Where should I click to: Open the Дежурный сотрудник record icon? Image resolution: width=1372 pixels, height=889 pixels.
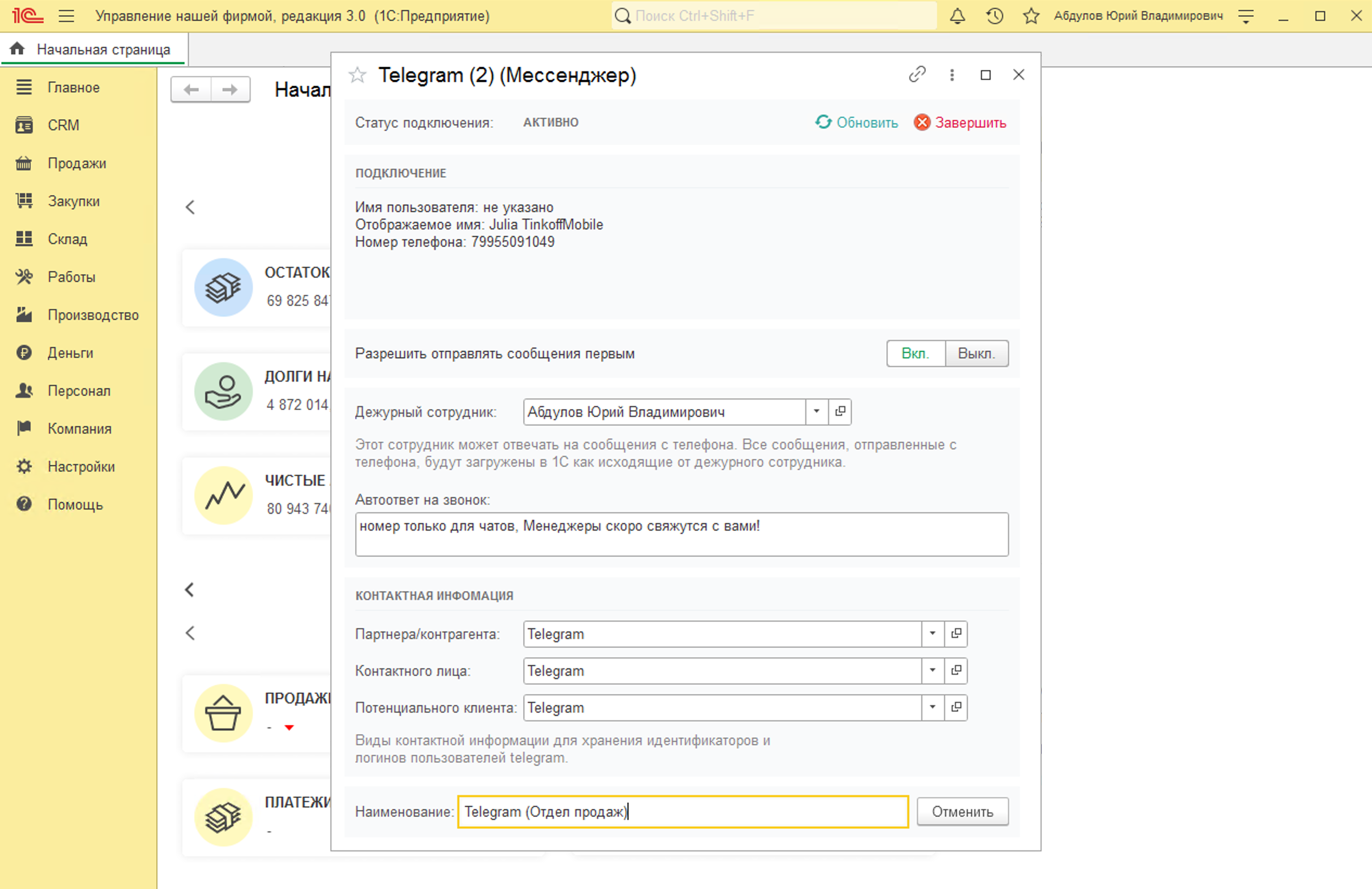(840, 411)
